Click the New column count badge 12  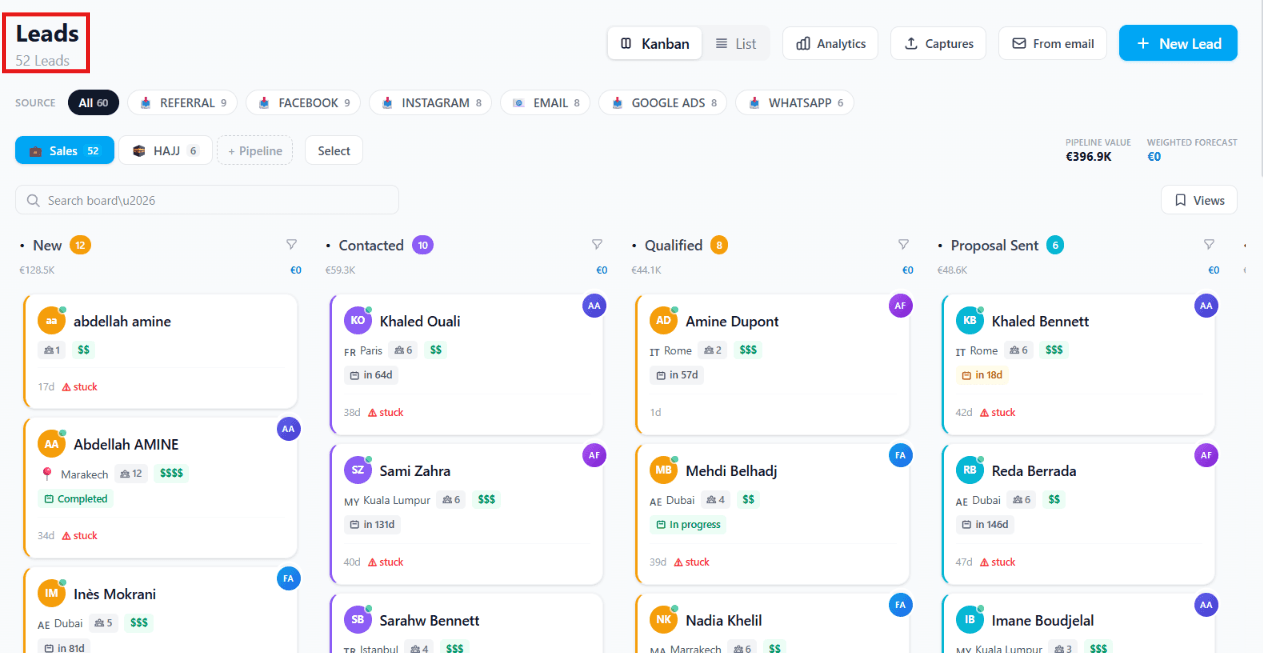click(x=80, y=245)
